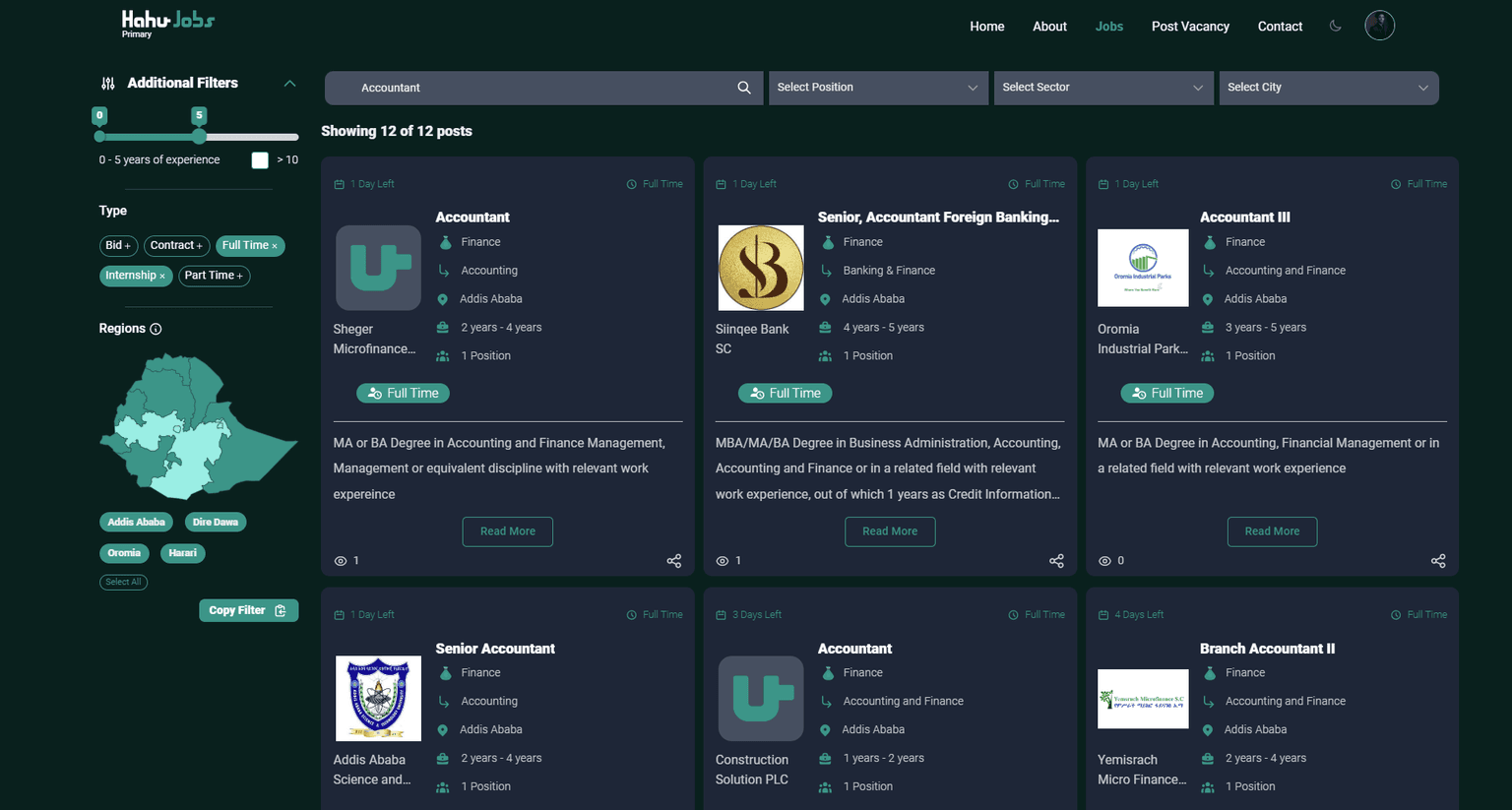Open Oromia Industrial Parks logo

click(x=1143, y=268)
